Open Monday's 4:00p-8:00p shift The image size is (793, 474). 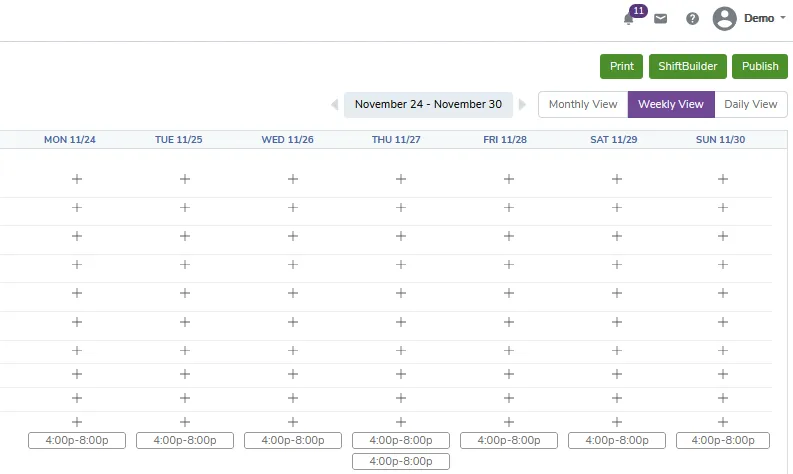pyautogui.click(x=77, y=441)
